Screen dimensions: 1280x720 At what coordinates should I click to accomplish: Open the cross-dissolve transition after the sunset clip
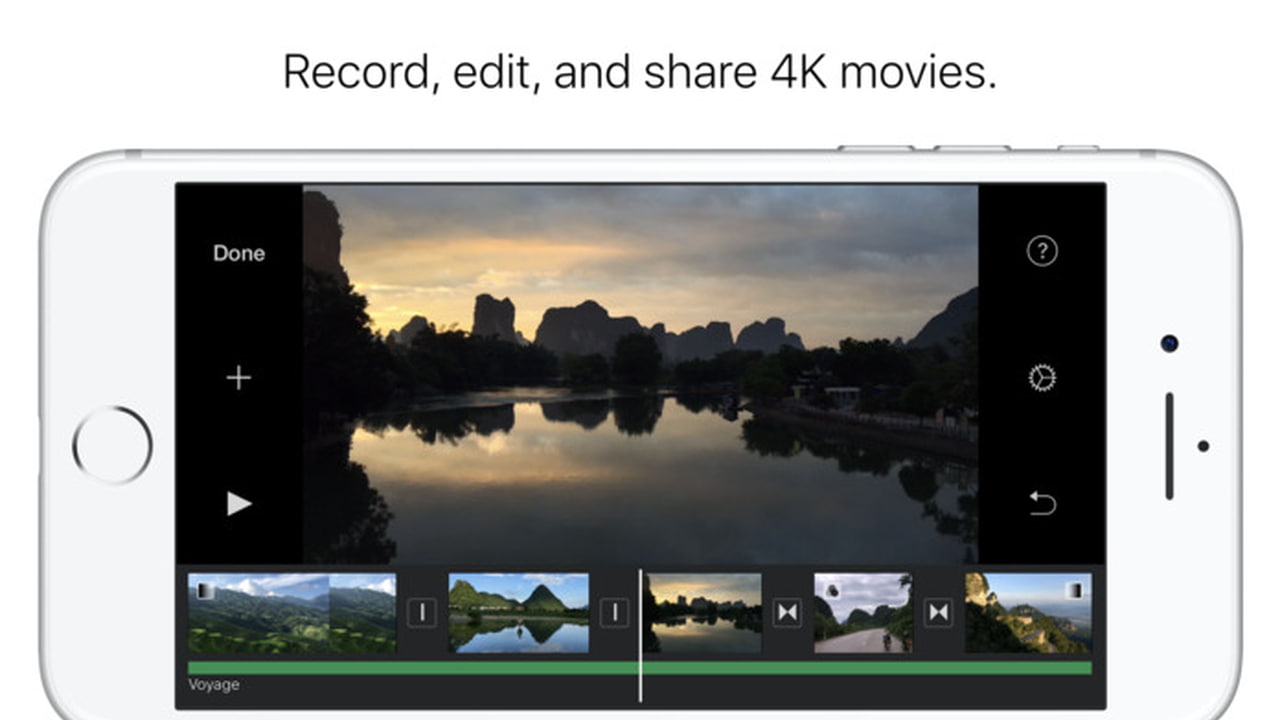[787, 613]
